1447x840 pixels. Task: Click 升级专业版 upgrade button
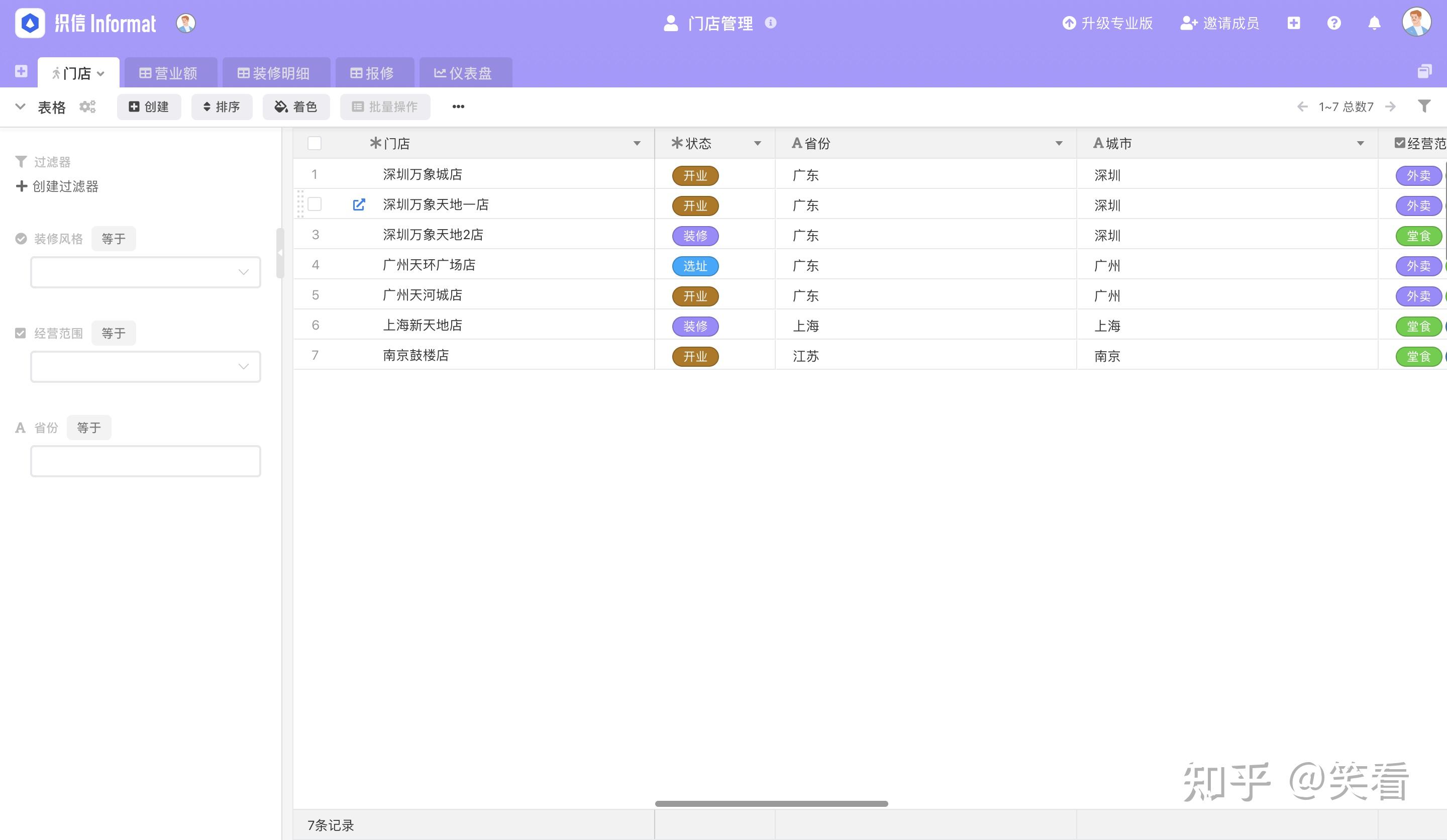tap(1108, 23)
